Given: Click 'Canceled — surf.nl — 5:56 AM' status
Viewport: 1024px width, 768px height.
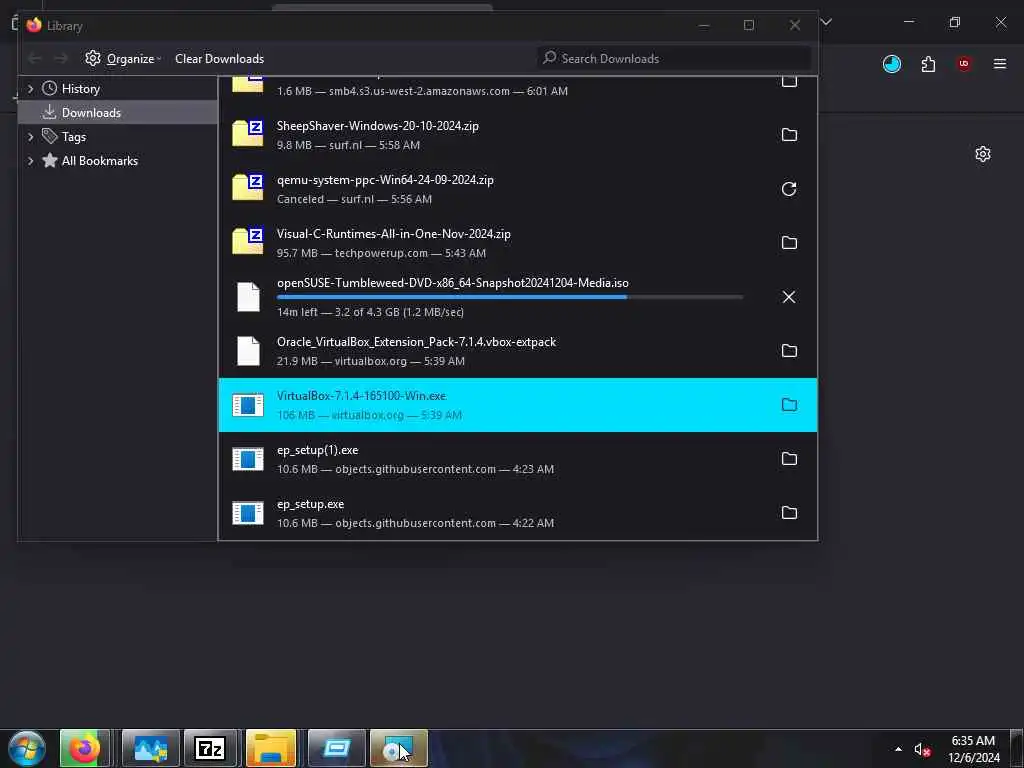Looking at the screenshot, I should (x=354, y=199).
